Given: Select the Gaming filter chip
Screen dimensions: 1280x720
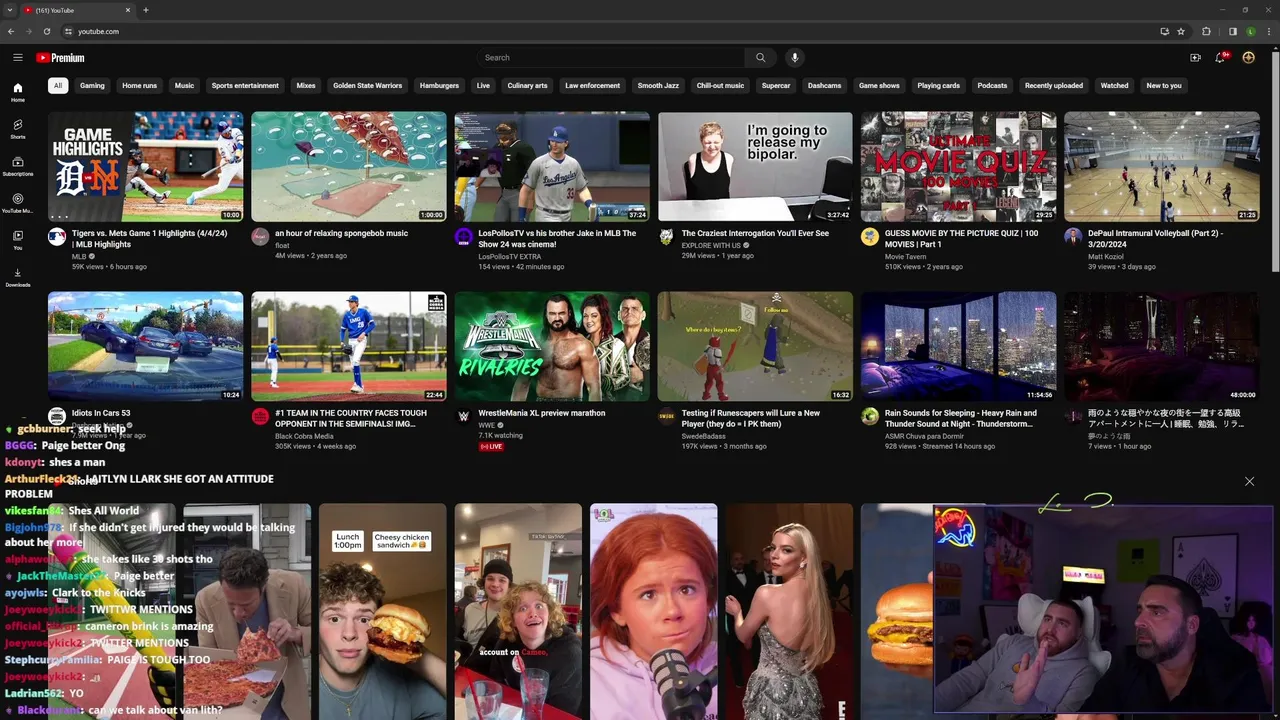Looking at the screenshot, I should point(92,86).
